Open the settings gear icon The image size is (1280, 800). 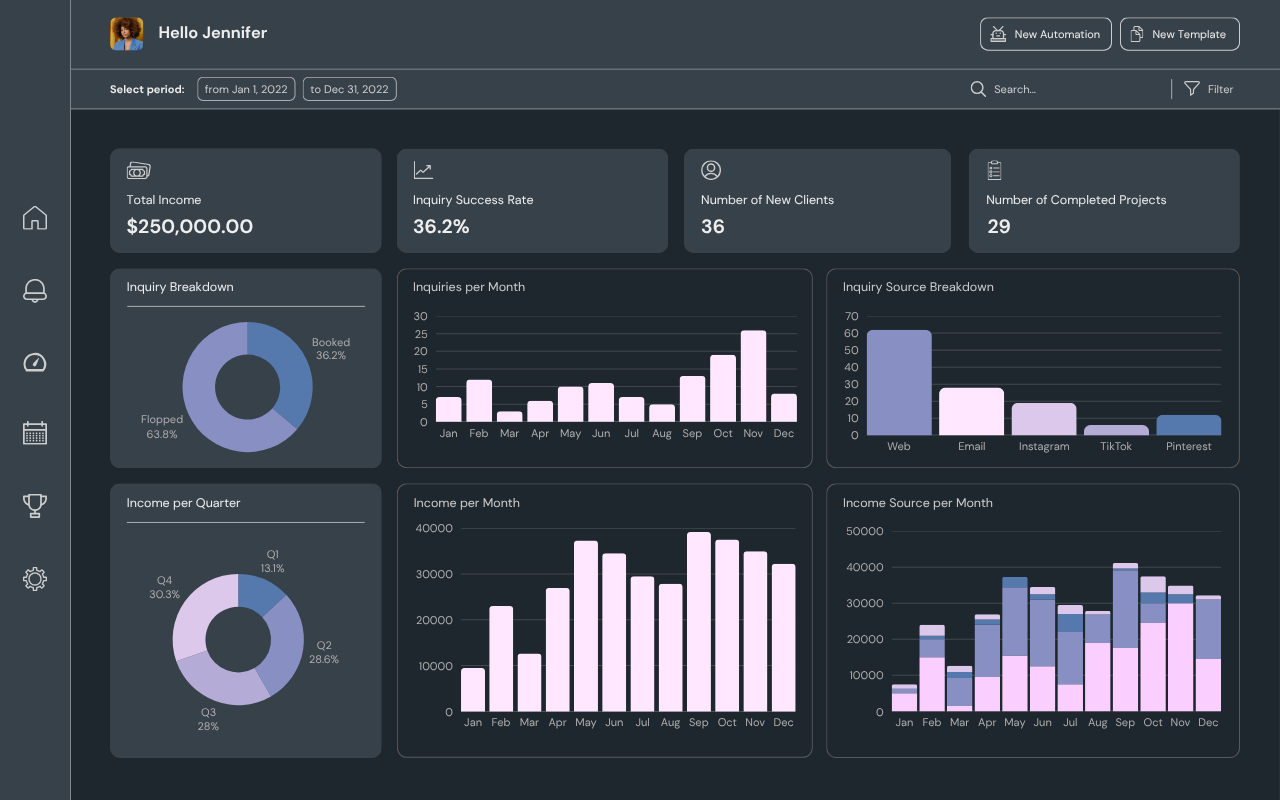pyautogui.click(x=35, y=578)
